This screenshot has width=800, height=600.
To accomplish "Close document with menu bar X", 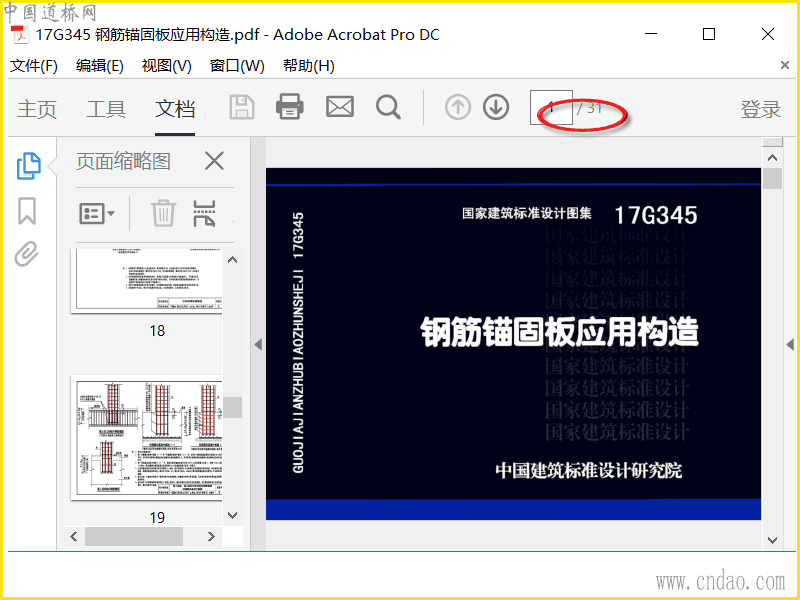I will click(x=785, y=65).
